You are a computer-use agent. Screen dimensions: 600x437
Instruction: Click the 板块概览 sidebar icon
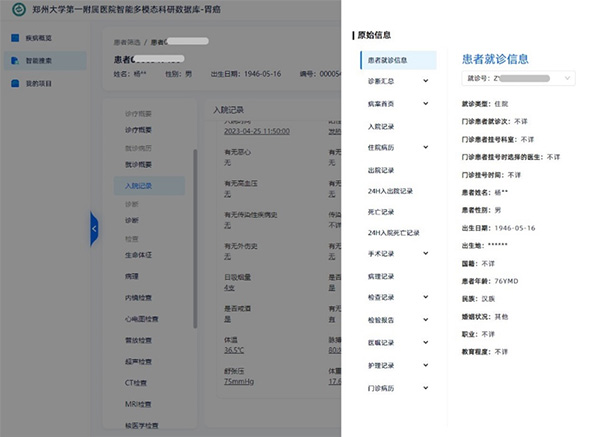[15, 39]
